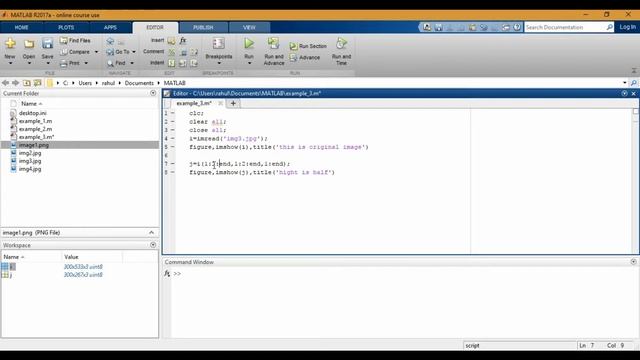Open the Print dropdown arrow
Image resolution: width=640 pixels, height=360 pixels.
(x=86, y=63)
